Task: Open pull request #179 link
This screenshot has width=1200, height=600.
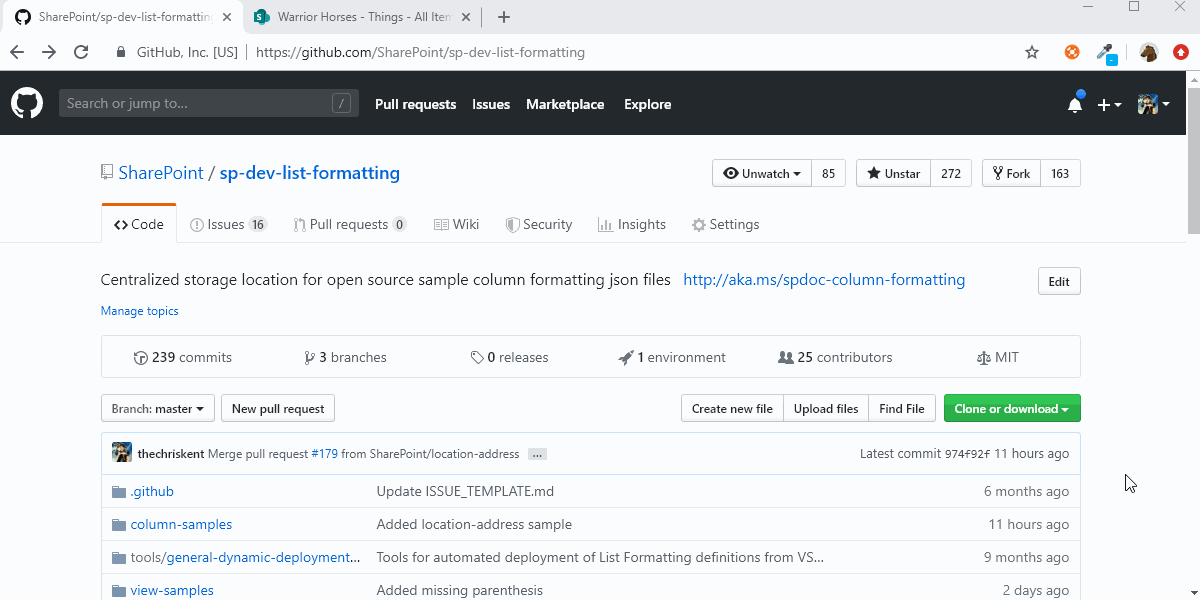Action: click(324, 454)
